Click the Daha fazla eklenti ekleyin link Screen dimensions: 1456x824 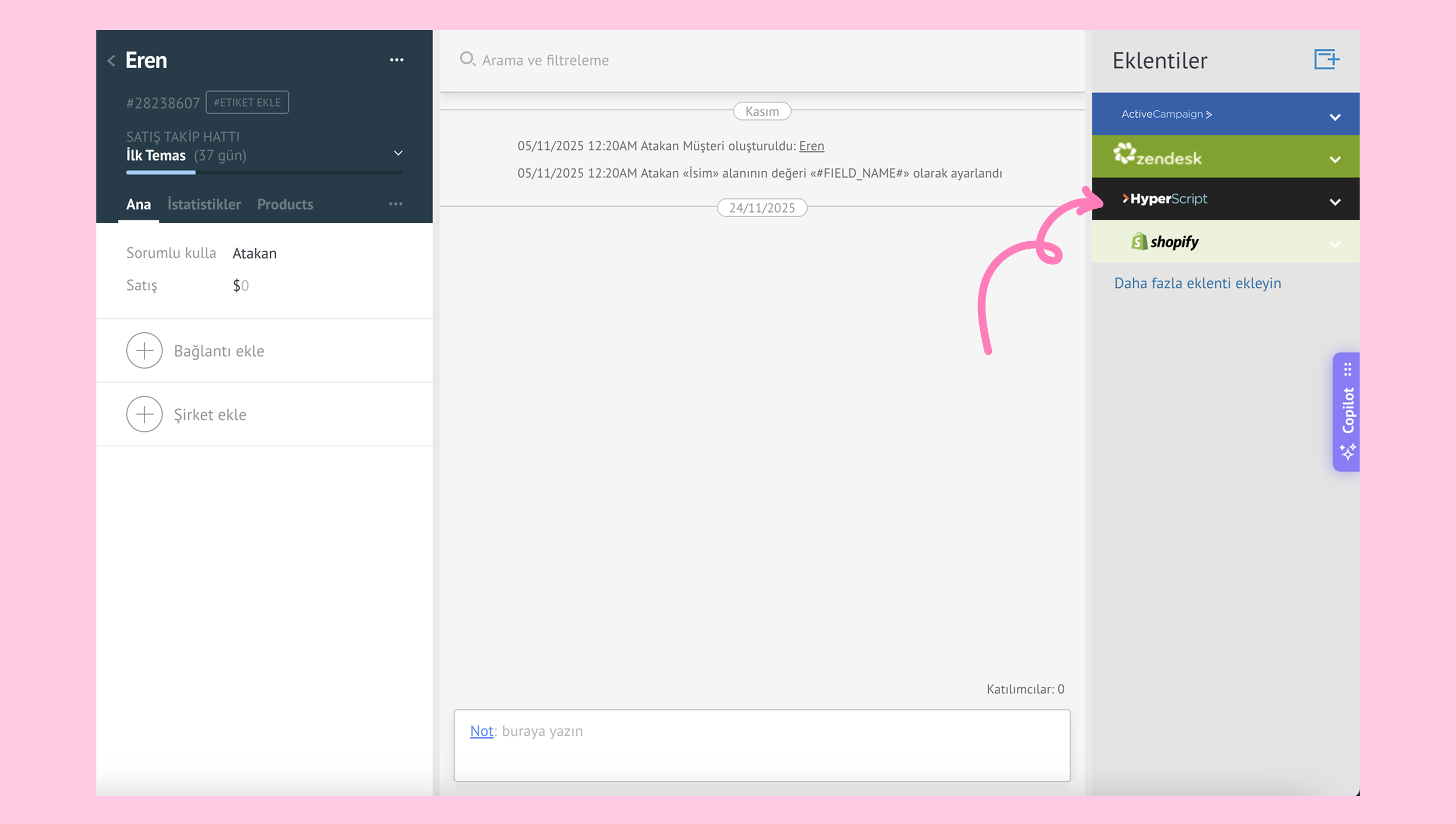pos(1197,283)
